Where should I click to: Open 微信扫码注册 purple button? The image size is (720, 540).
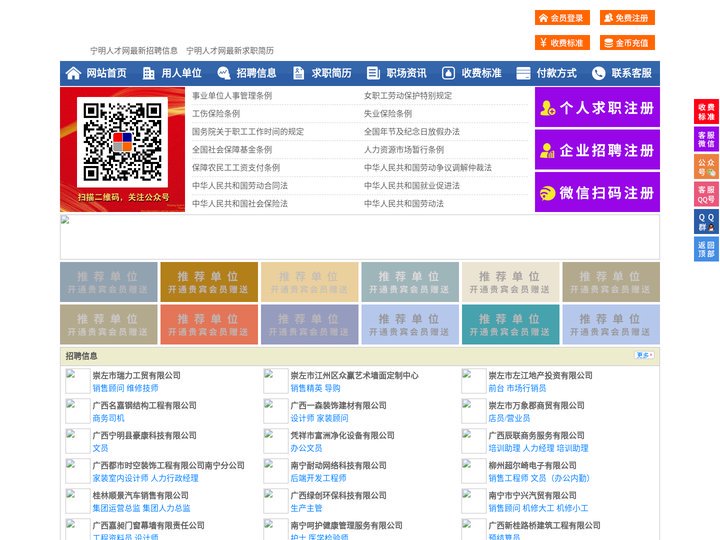(597, 192)
